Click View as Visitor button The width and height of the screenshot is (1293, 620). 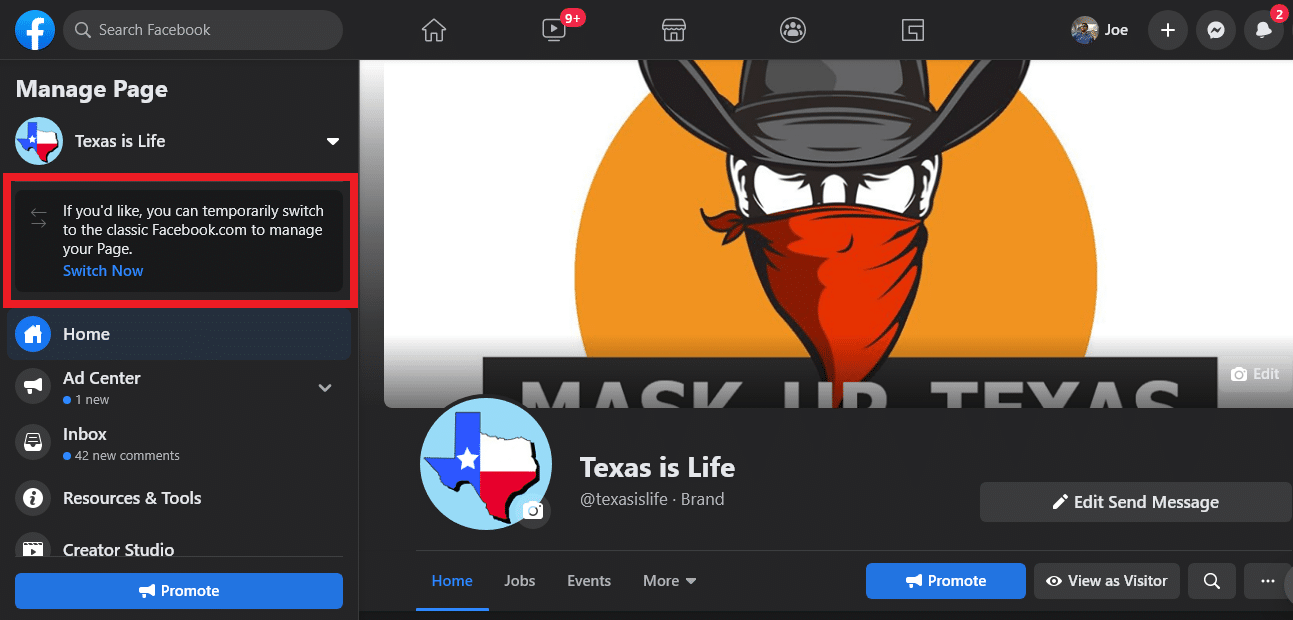pos(1107,581)
